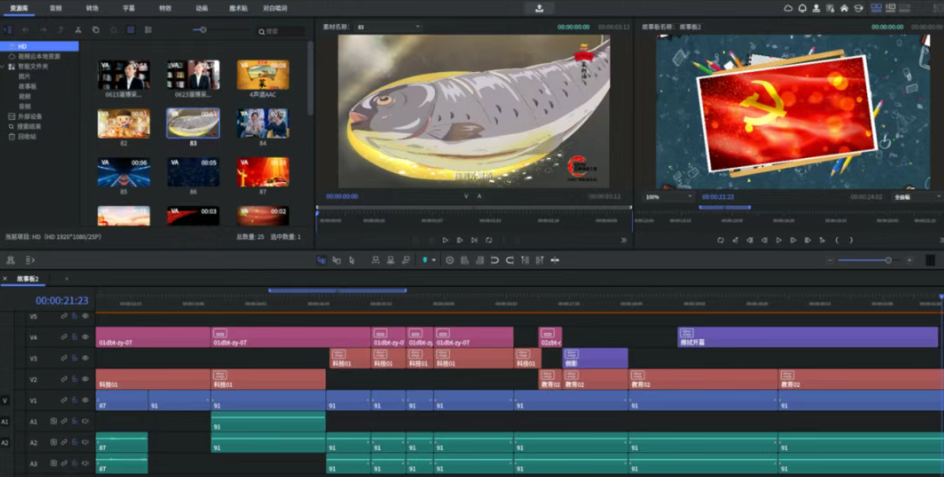Click the pointer arrow tool in timeline toolbar
Viewport: 944px width, 477px height.
352,260
